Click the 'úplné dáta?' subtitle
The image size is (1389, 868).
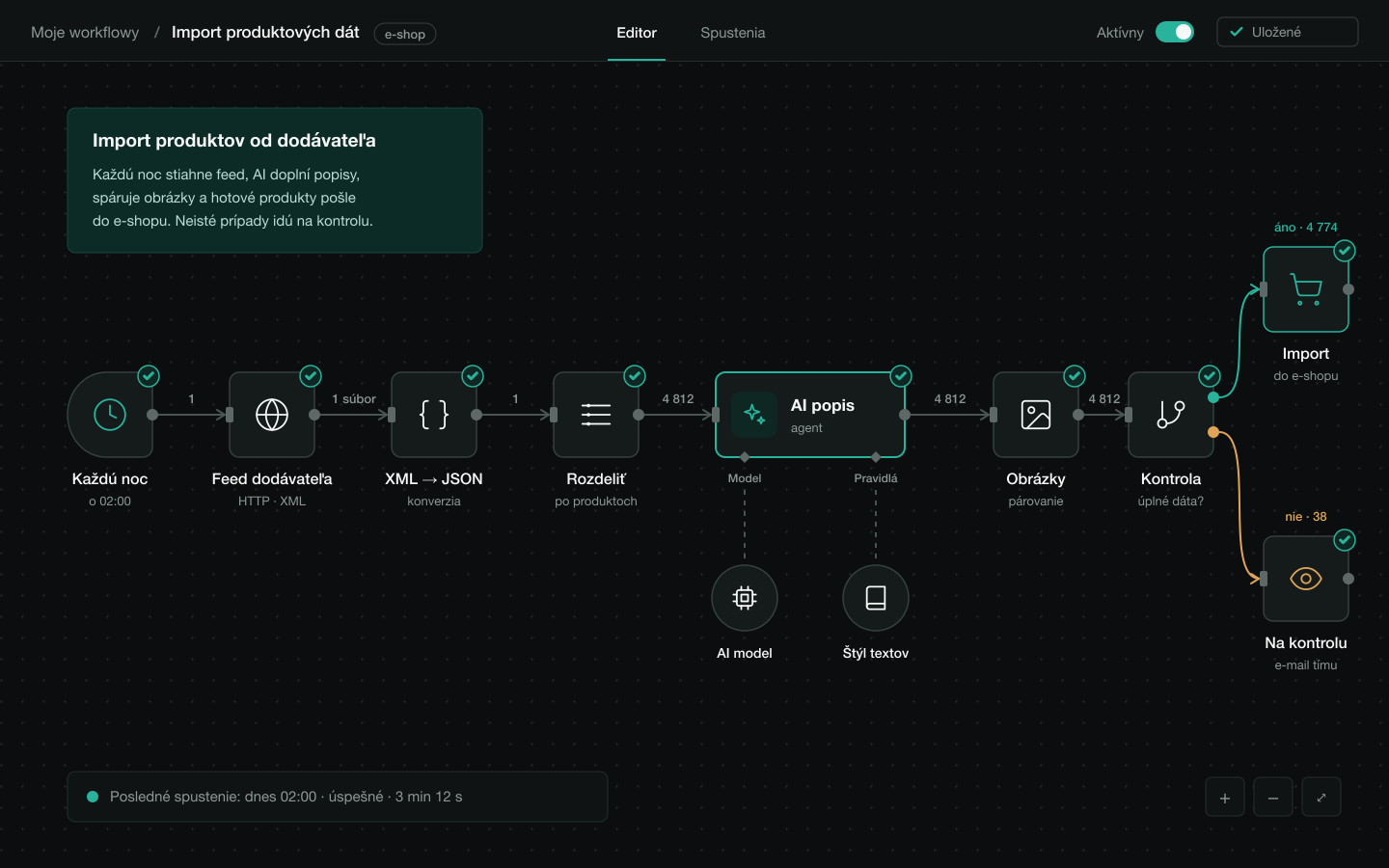pyautogui.click(x=1171, y=502)
